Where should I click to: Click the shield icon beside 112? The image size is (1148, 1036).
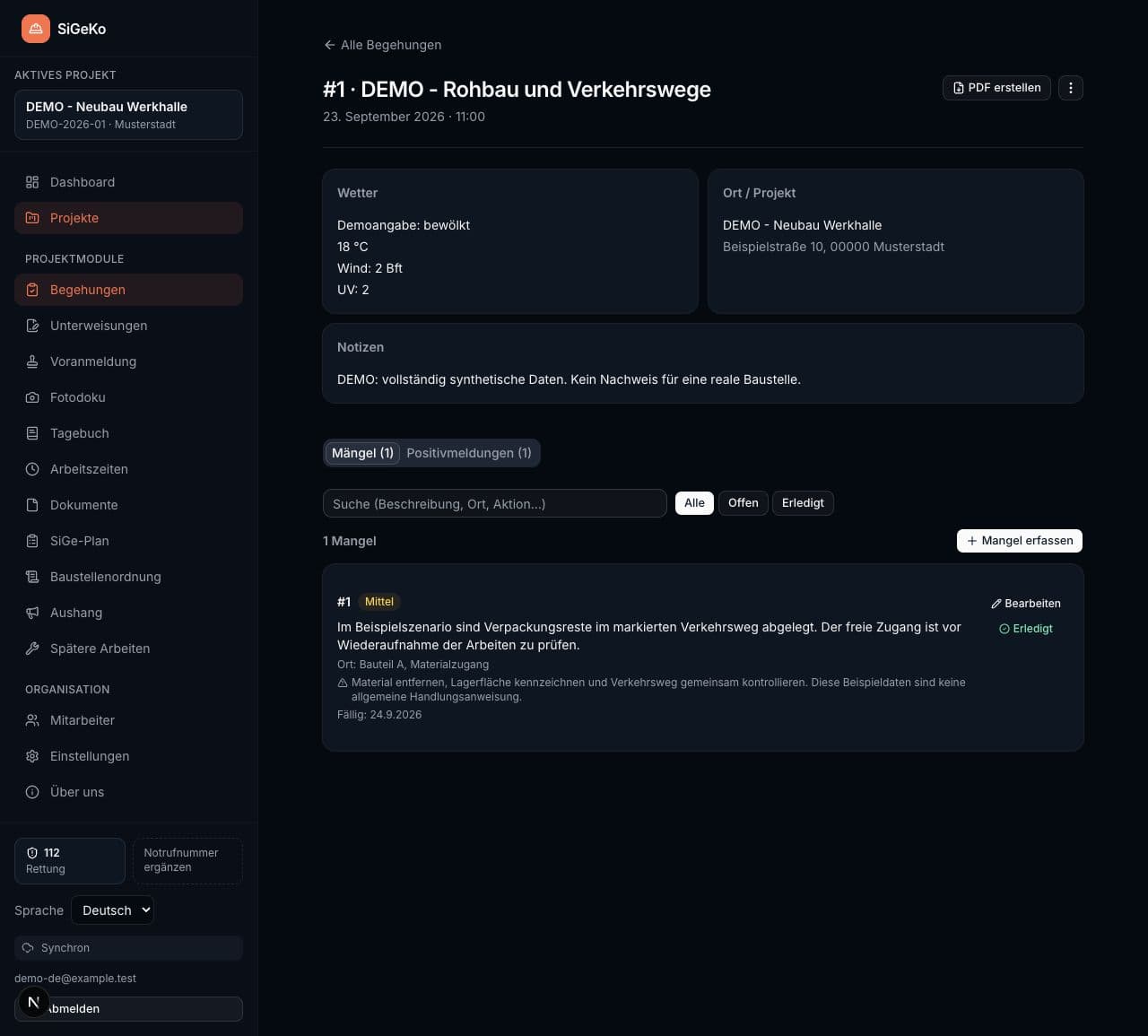32,853
